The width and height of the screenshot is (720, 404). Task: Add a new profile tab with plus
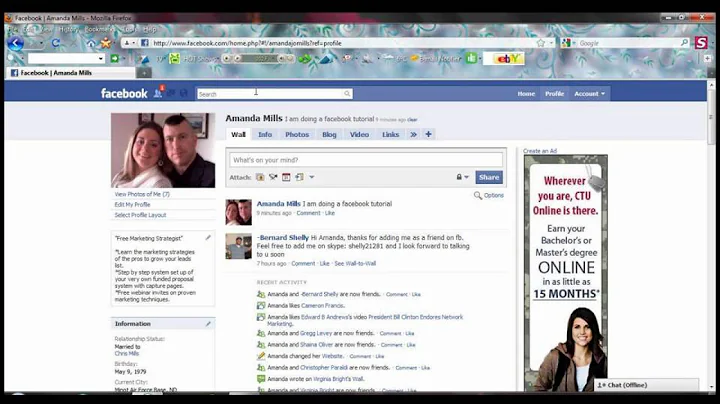(428, 134)
